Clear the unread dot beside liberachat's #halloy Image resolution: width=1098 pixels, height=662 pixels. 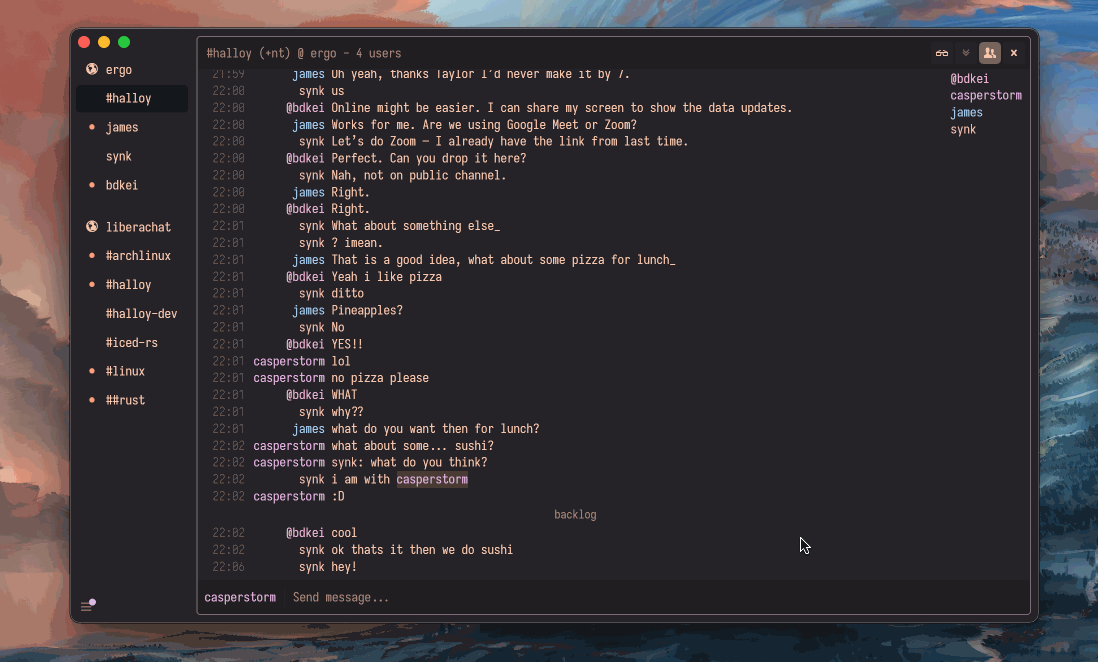pyautogui.click(x=90, y=284)
